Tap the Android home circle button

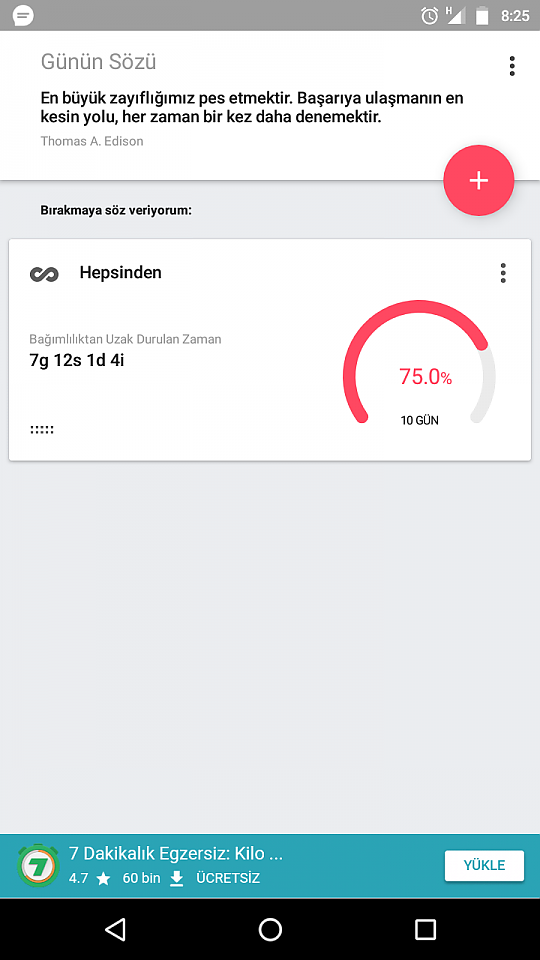click(x=270, y=929)
